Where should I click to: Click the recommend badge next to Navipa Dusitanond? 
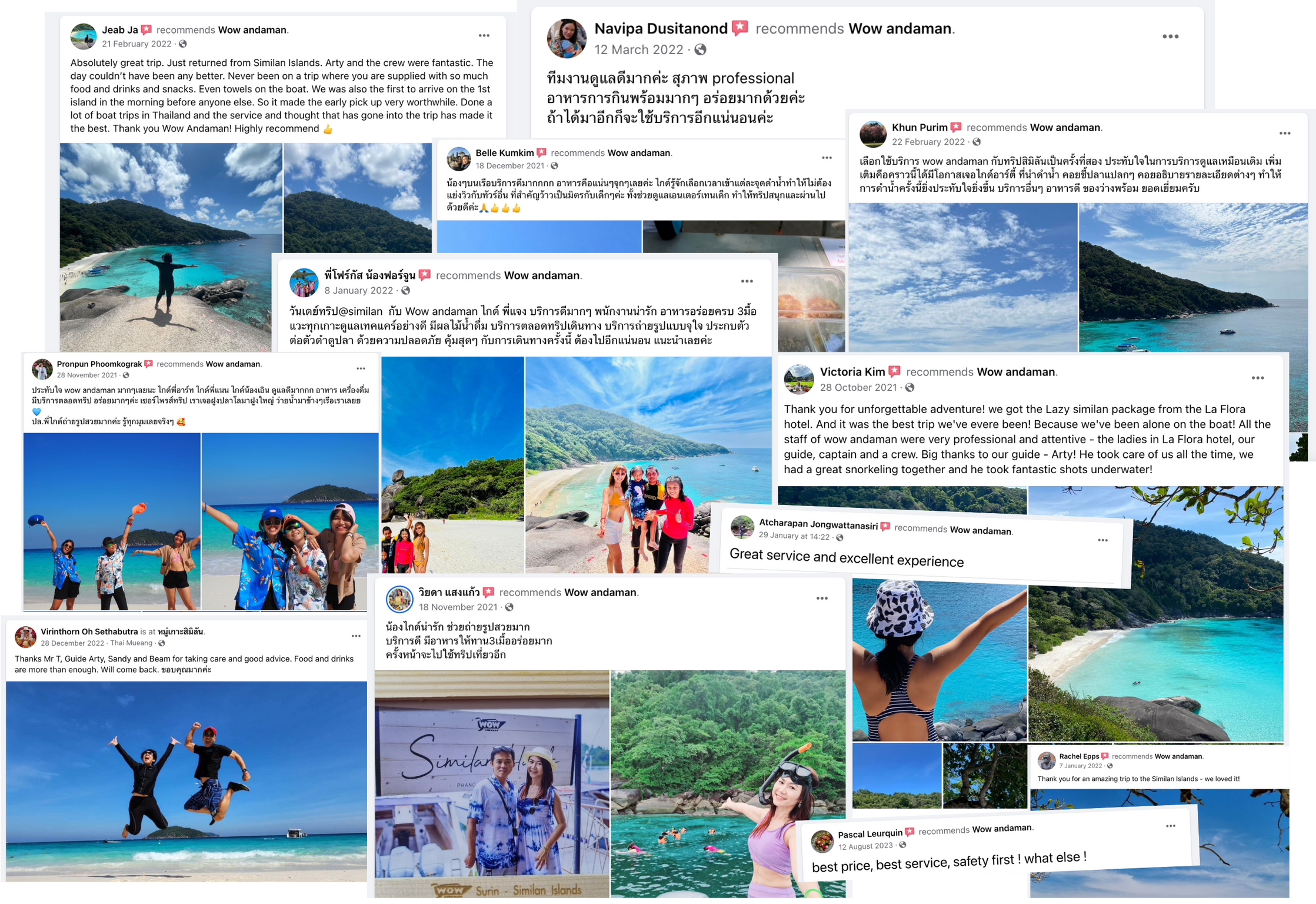point(740,28)
